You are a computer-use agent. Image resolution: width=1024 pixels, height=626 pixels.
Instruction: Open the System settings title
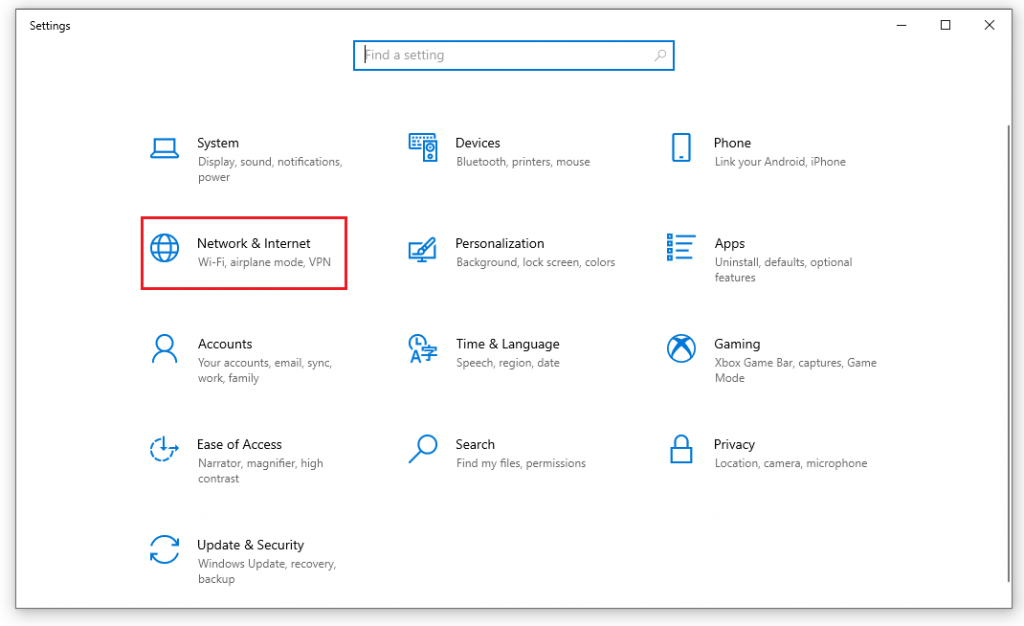[218, 143]
